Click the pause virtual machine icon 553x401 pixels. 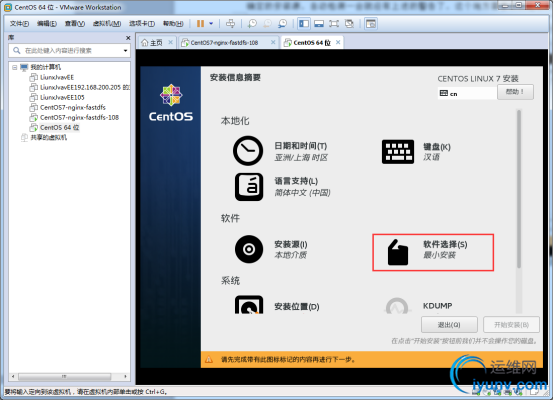pos(200,24)
